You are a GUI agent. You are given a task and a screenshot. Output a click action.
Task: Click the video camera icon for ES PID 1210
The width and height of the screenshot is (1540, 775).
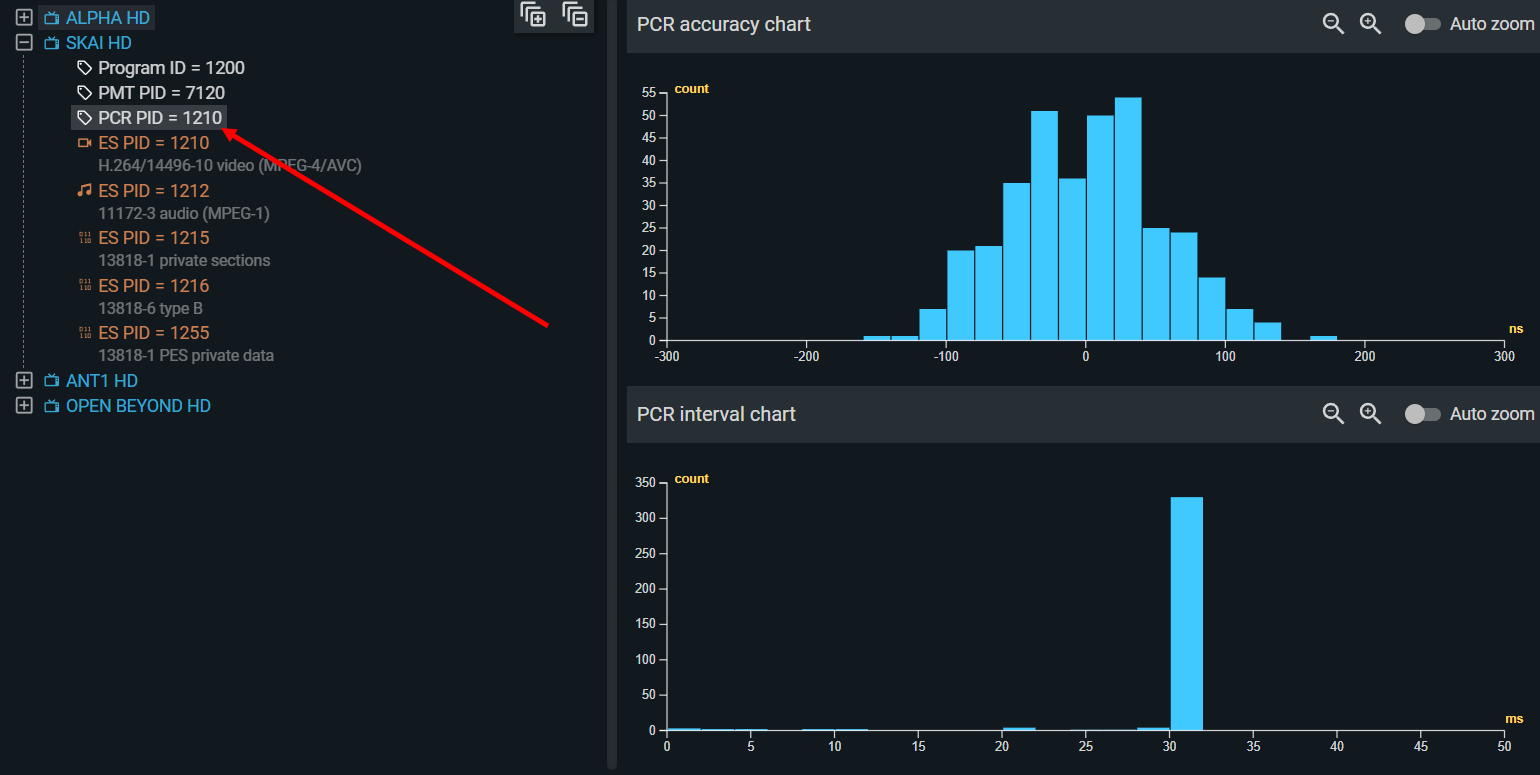click(x=85, y=143)
